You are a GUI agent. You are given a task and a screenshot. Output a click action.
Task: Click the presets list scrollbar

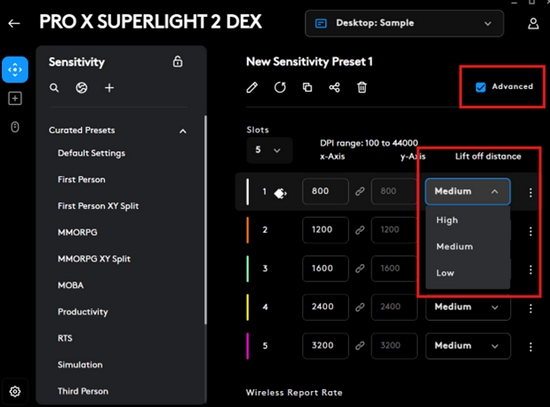tap(205, 220)
